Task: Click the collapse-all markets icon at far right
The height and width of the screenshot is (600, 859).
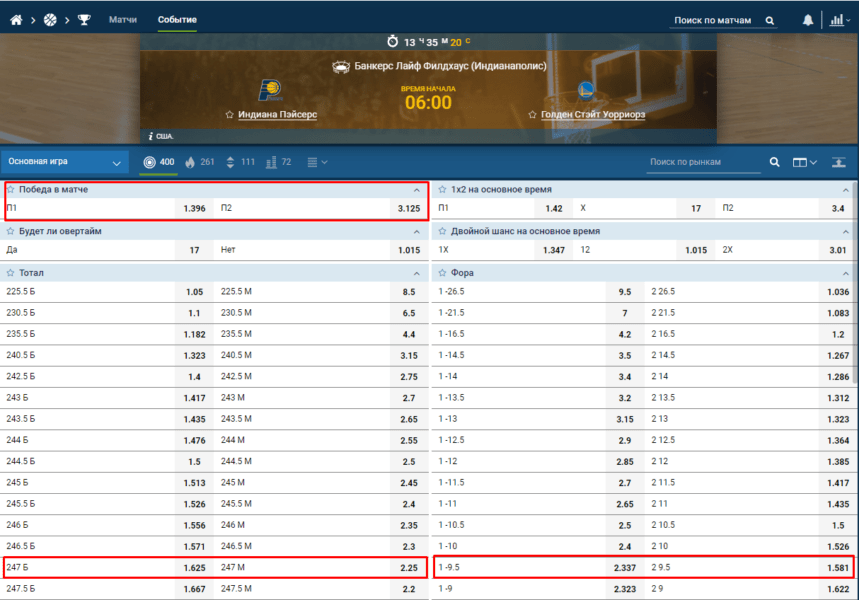Action: [838, 162]
